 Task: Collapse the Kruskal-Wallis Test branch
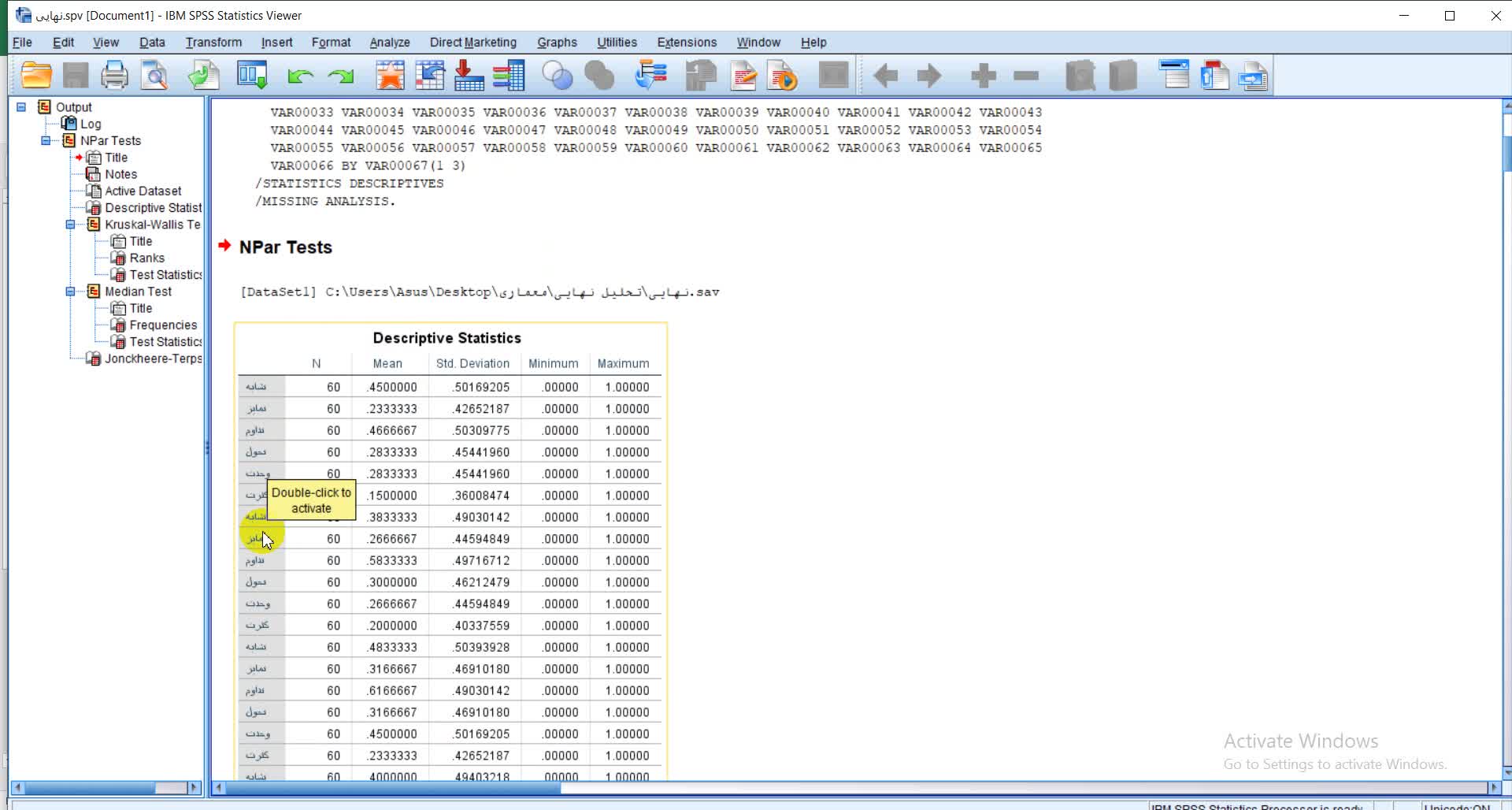pyautogui.click(x=70, y=225)
